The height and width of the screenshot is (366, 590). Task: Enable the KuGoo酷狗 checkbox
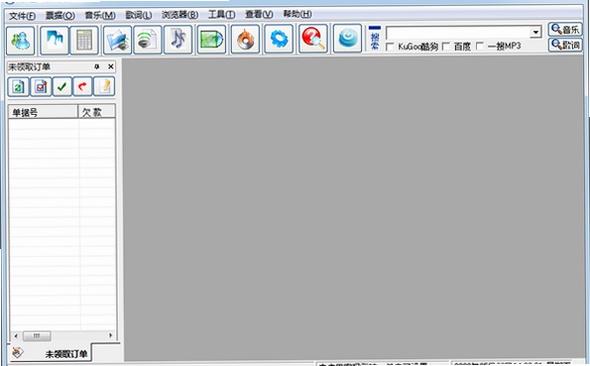click(x=390, y=47)
